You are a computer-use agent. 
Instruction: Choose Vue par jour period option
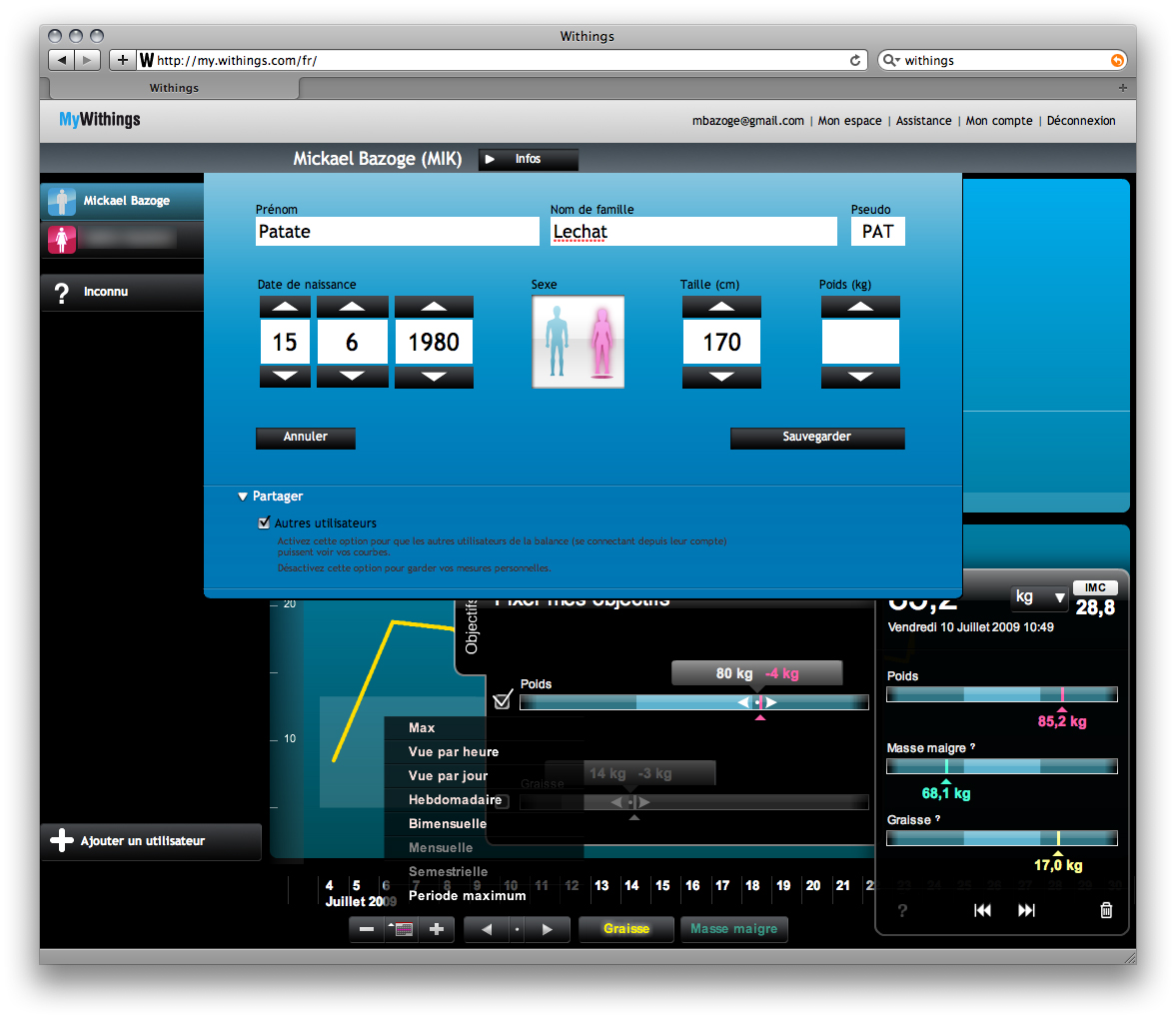pyautogui.click(x=448, y=775)
